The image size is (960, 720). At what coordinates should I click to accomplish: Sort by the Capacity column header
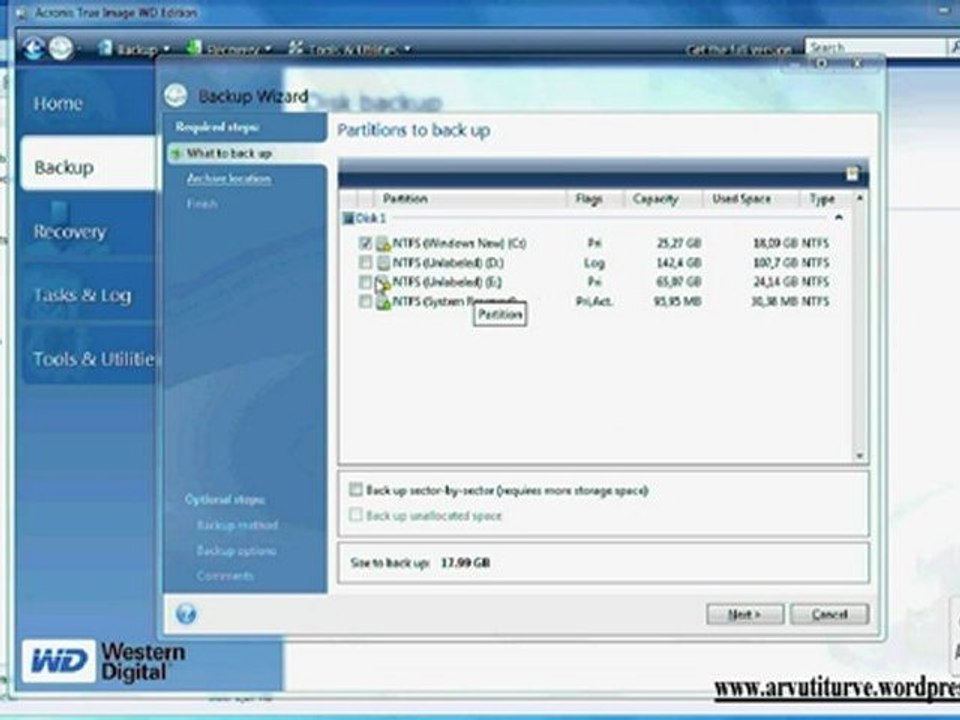(x=662, y=198)
